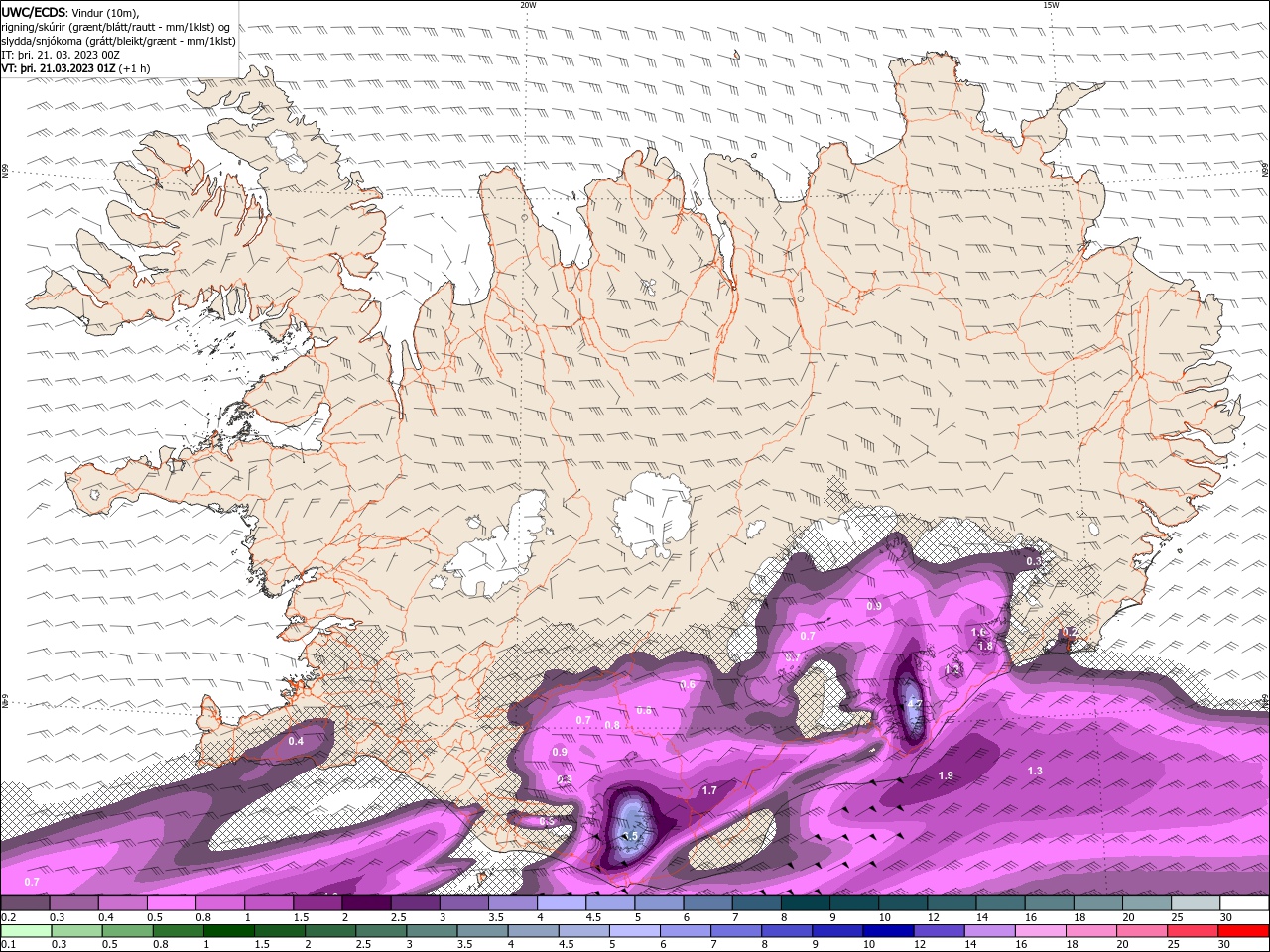1270x952 pixels.
Task: Click the 7 label in the lower legend row
Action: tap(713, 944)
